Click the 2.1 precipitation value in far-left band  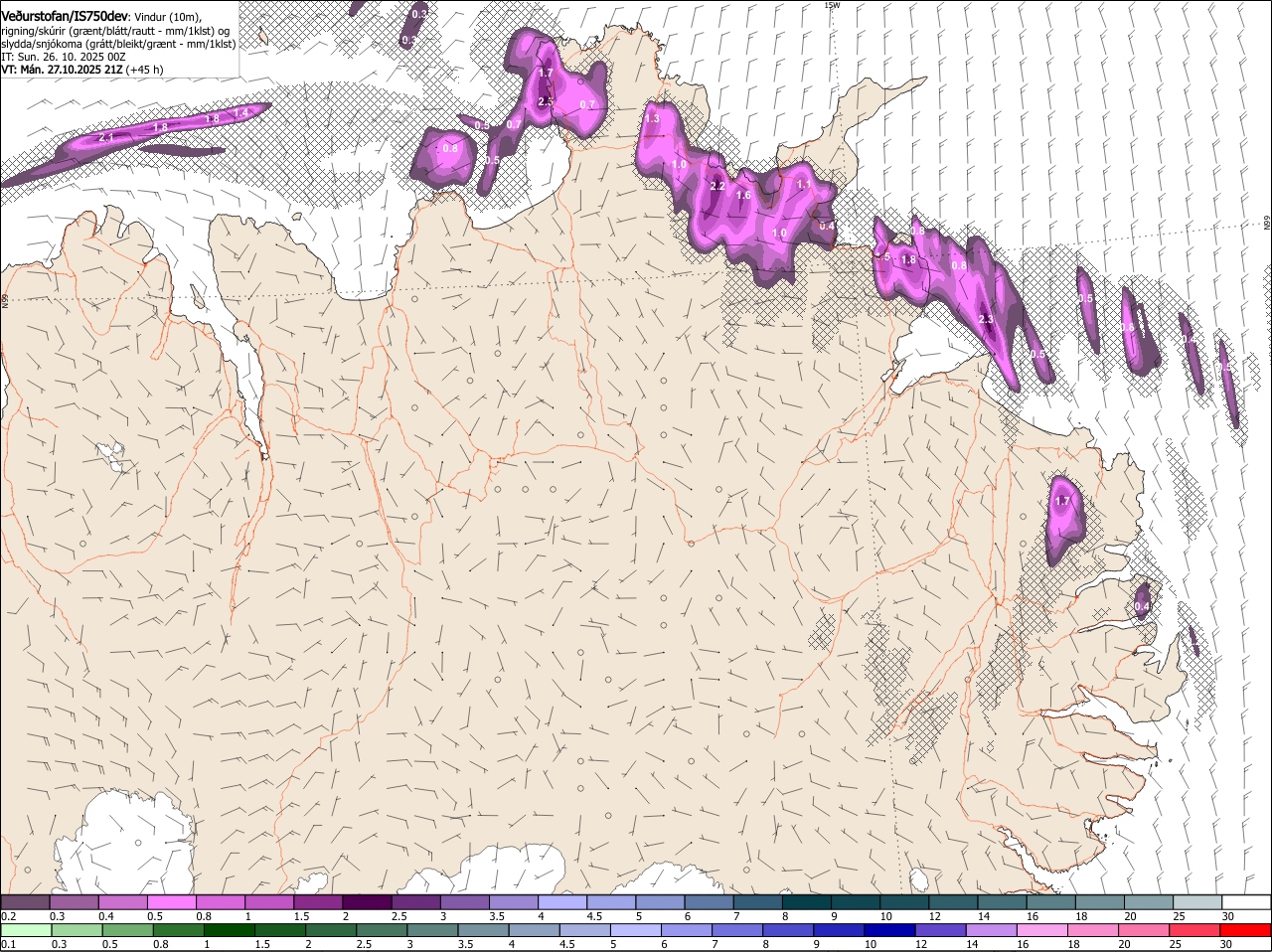click(106, 137)
